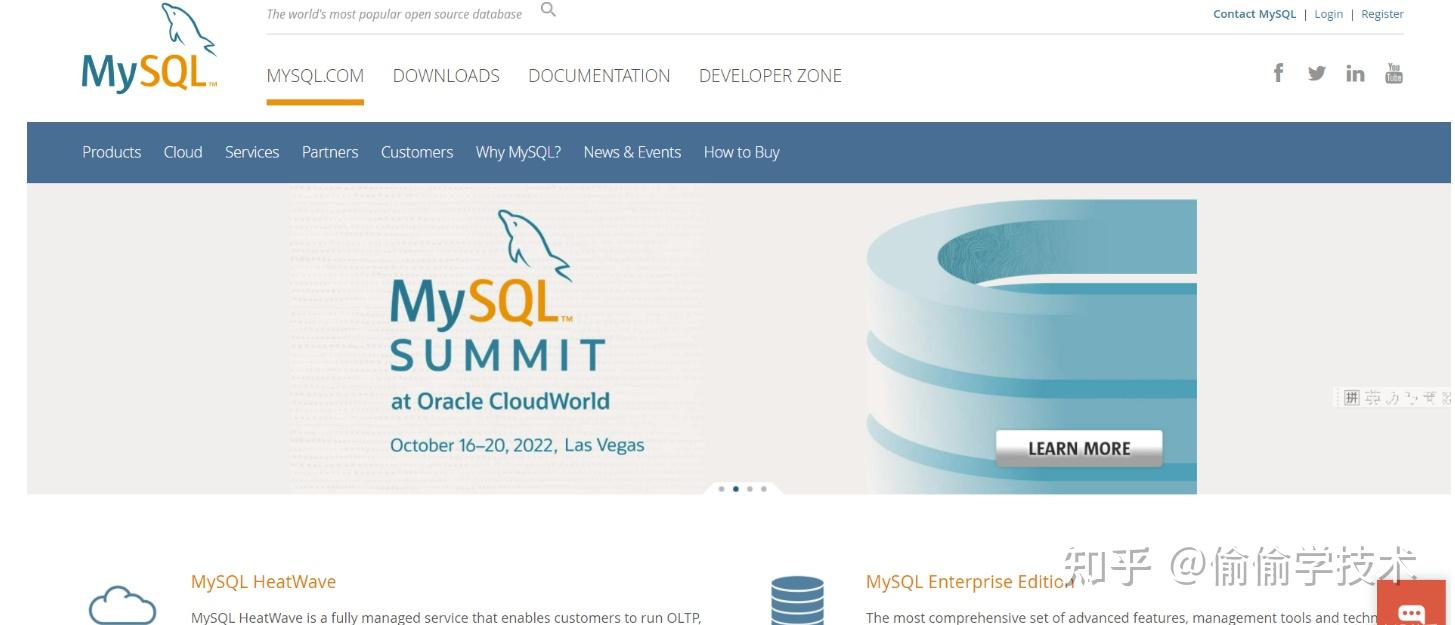
Task: Click the Register link
Action: [x=1382, y=13]
